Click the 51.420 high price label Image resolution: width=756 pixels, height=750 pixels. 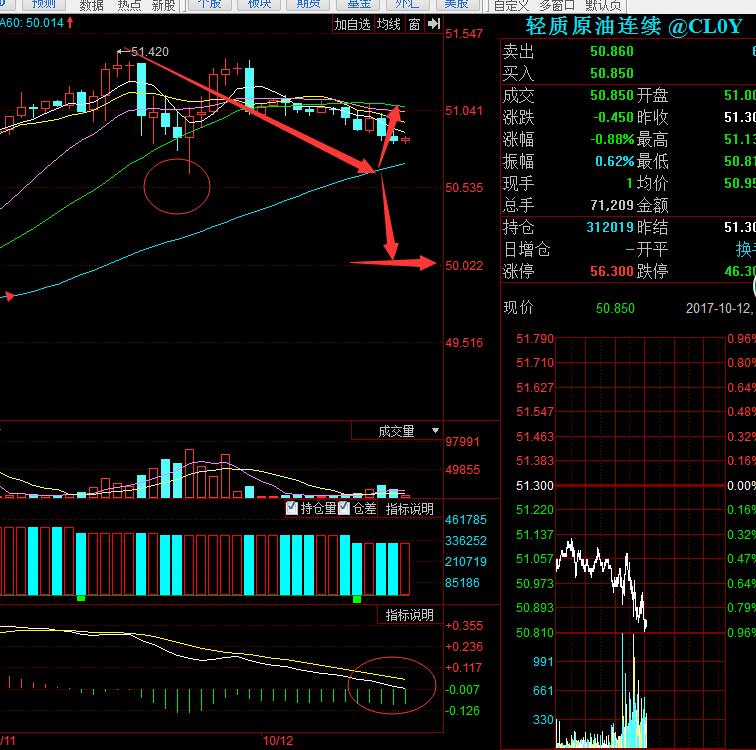click(x=149, y=52)
